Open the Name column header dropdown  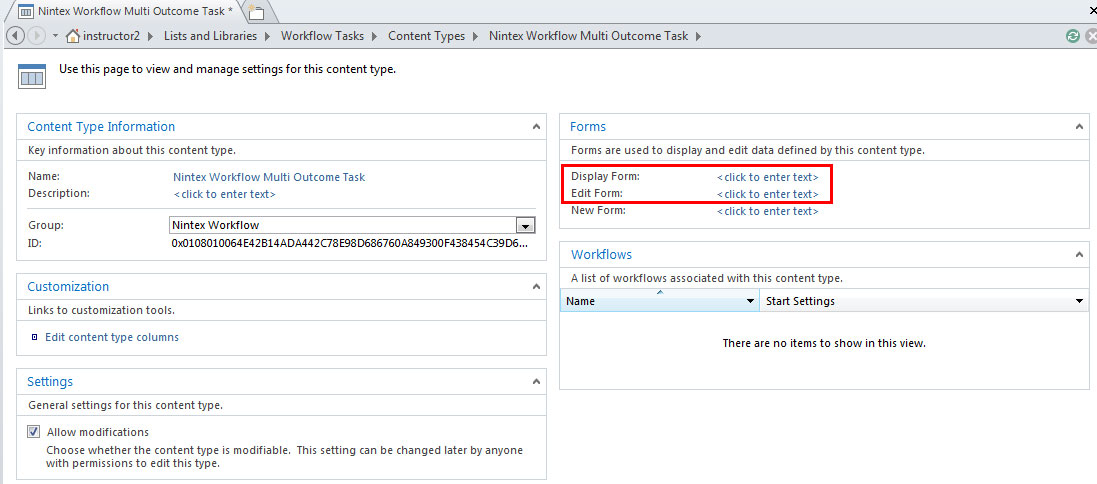pos(751,301)
